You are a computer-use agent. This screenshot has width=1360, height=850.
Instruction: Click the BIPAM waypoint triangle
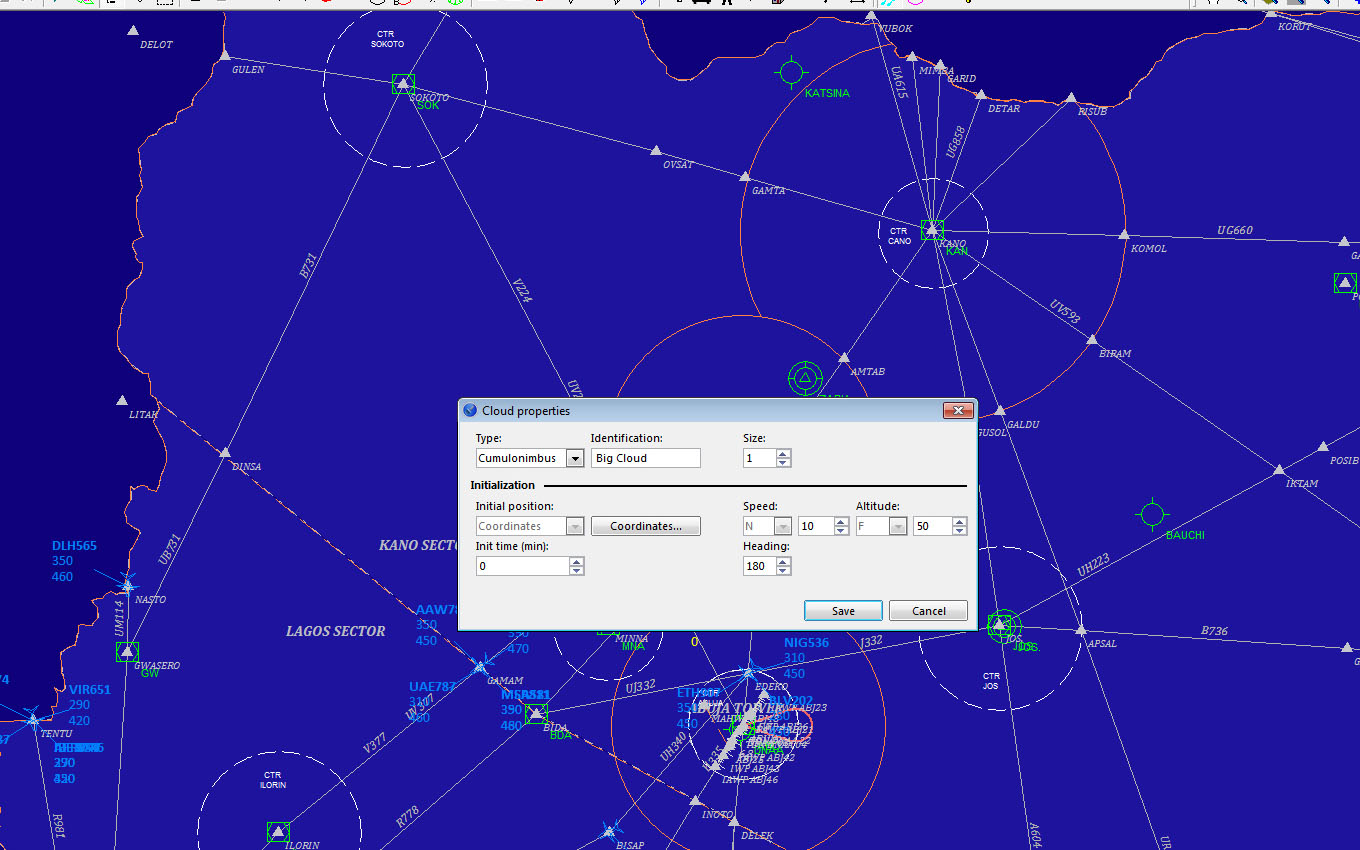tap(1092, 340)
